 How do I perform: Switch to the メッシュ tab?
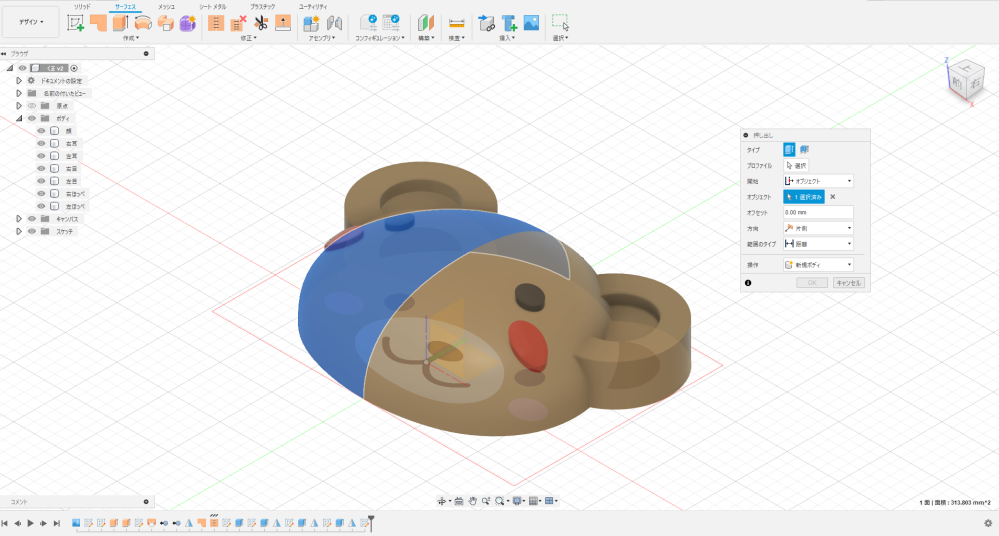click(166, 6)
